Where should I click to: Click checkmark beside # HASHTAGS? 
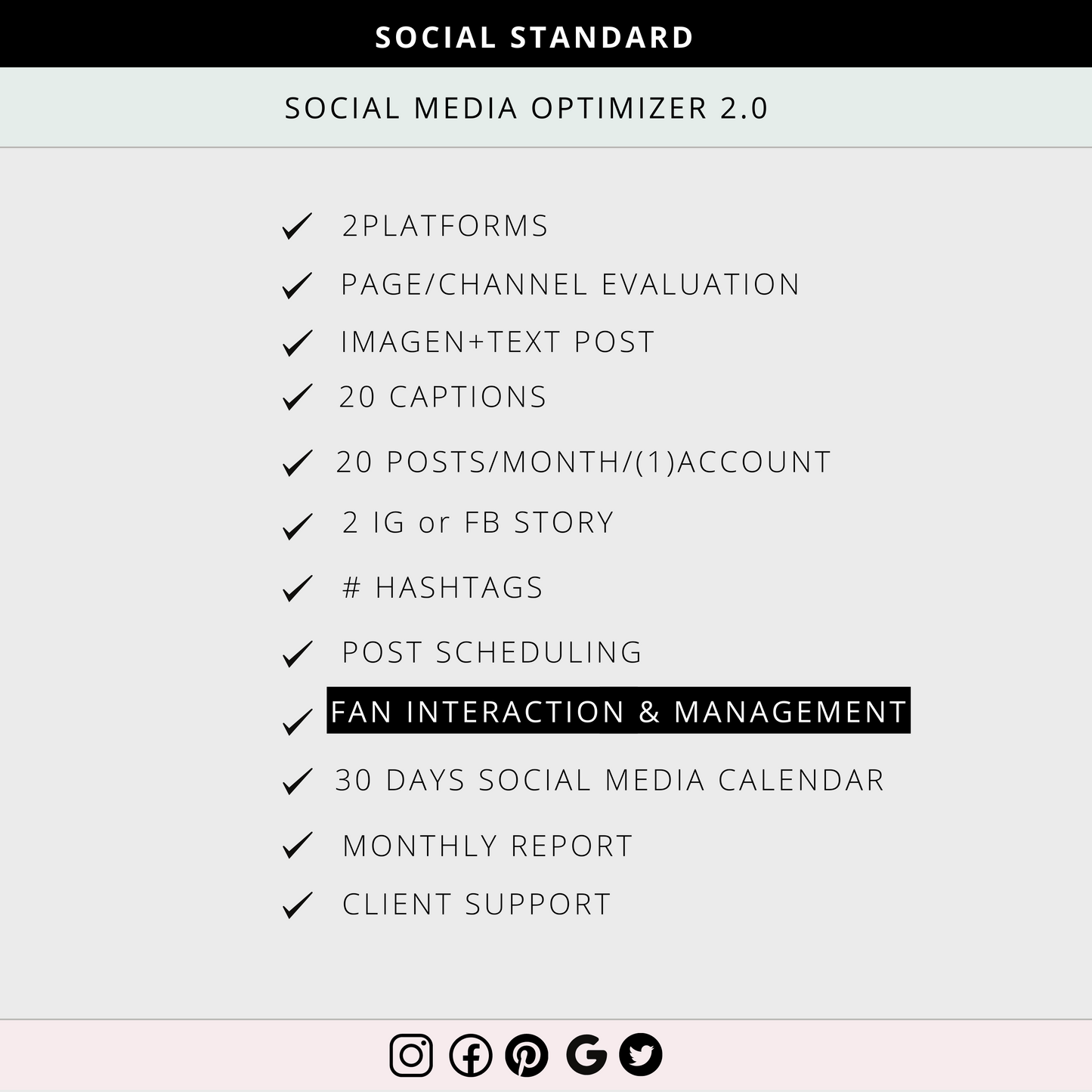[x=297, y=588]
